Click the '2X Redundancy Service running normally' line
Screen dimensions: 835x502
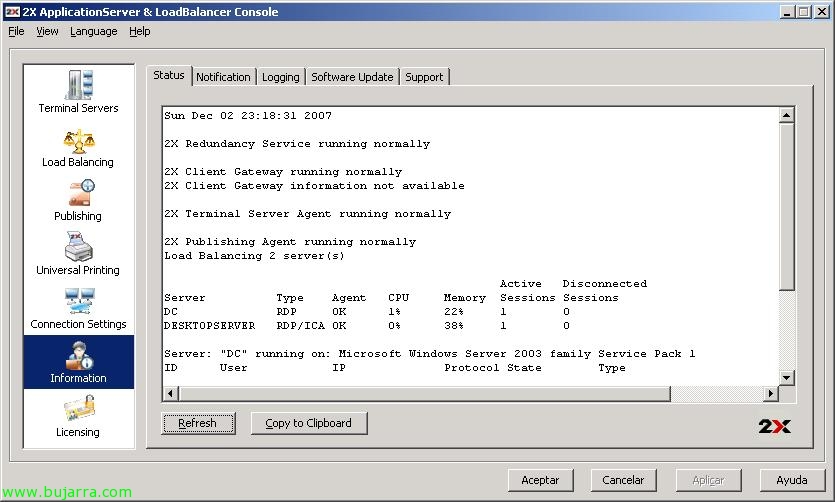[x=297, y=144]
